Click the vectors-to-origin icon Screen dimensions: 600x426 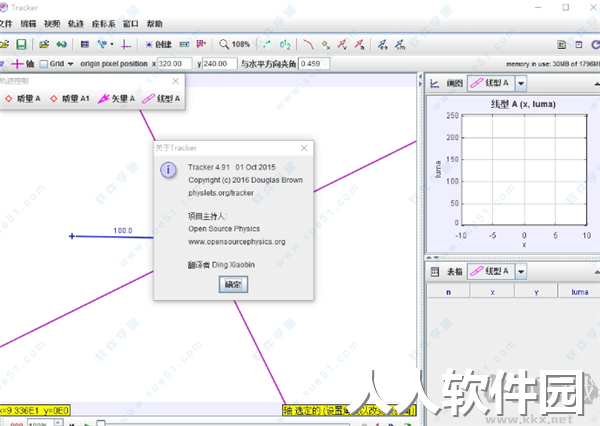(382, 44)
